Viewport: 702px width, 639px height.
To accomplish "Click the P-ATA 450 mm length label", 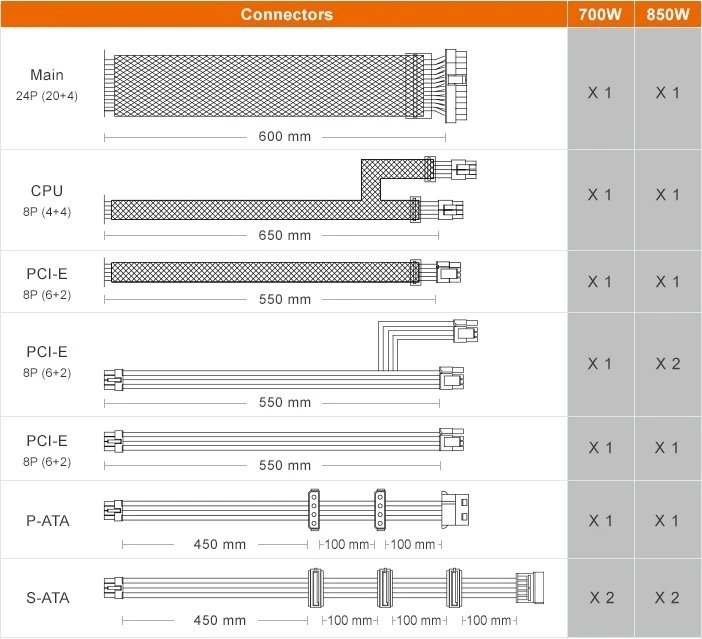I will (219, 545).
